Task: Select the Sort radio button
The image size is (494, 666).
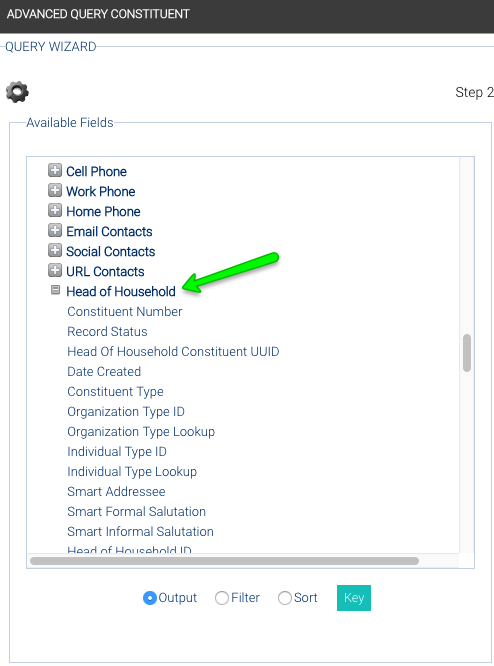Action: (x=285, y=598)
